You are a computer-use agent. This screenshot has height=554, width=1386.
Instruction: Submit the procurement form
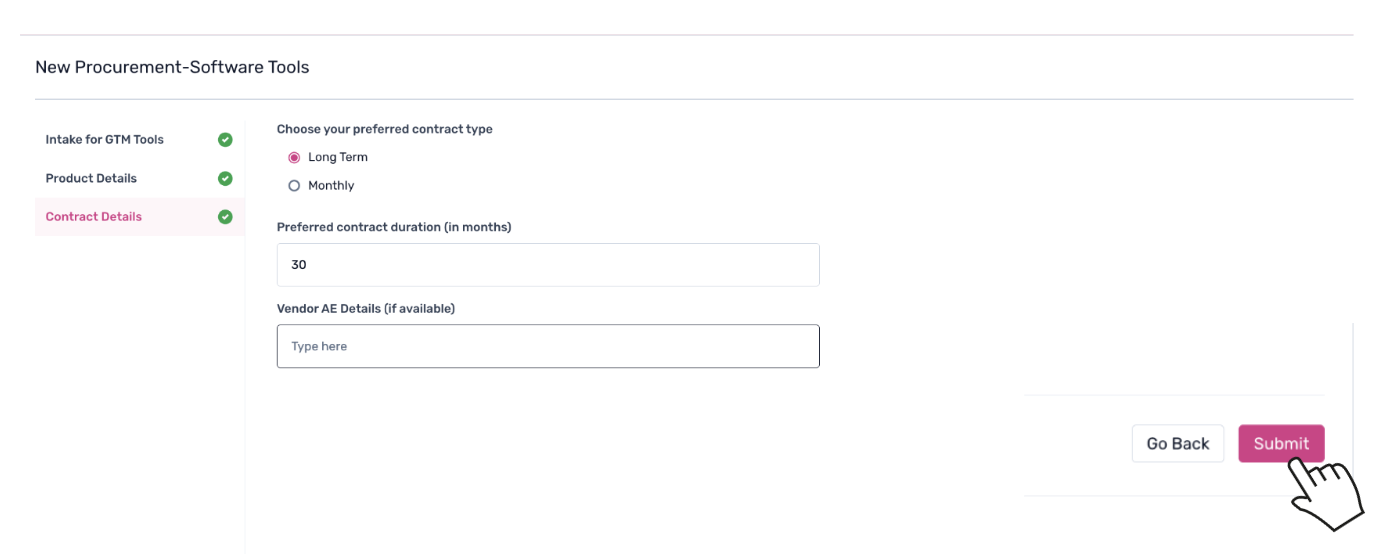click(x=1280, y=444)
